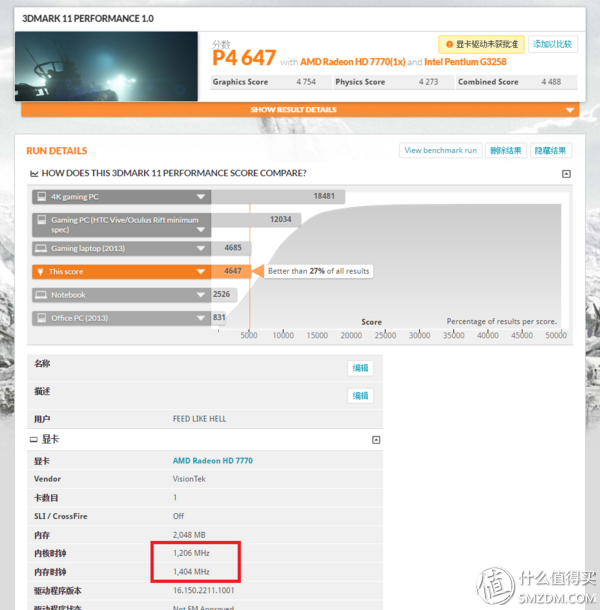Expand the This score dropdown
Image resolution: width=600 pixels, height=610 pixels.
click(201, 272)
